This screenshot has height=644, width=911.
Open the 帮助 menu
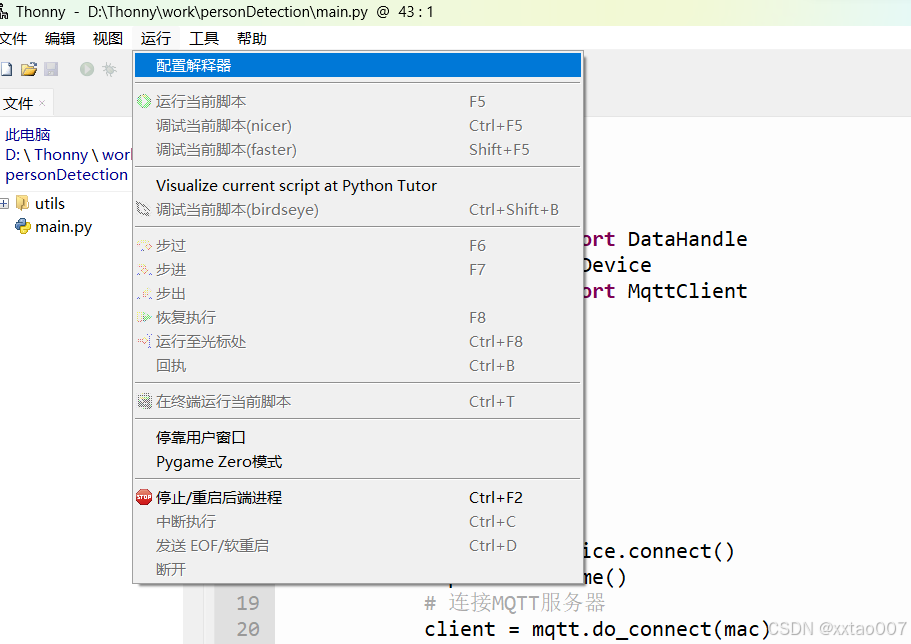click(251, 38)
